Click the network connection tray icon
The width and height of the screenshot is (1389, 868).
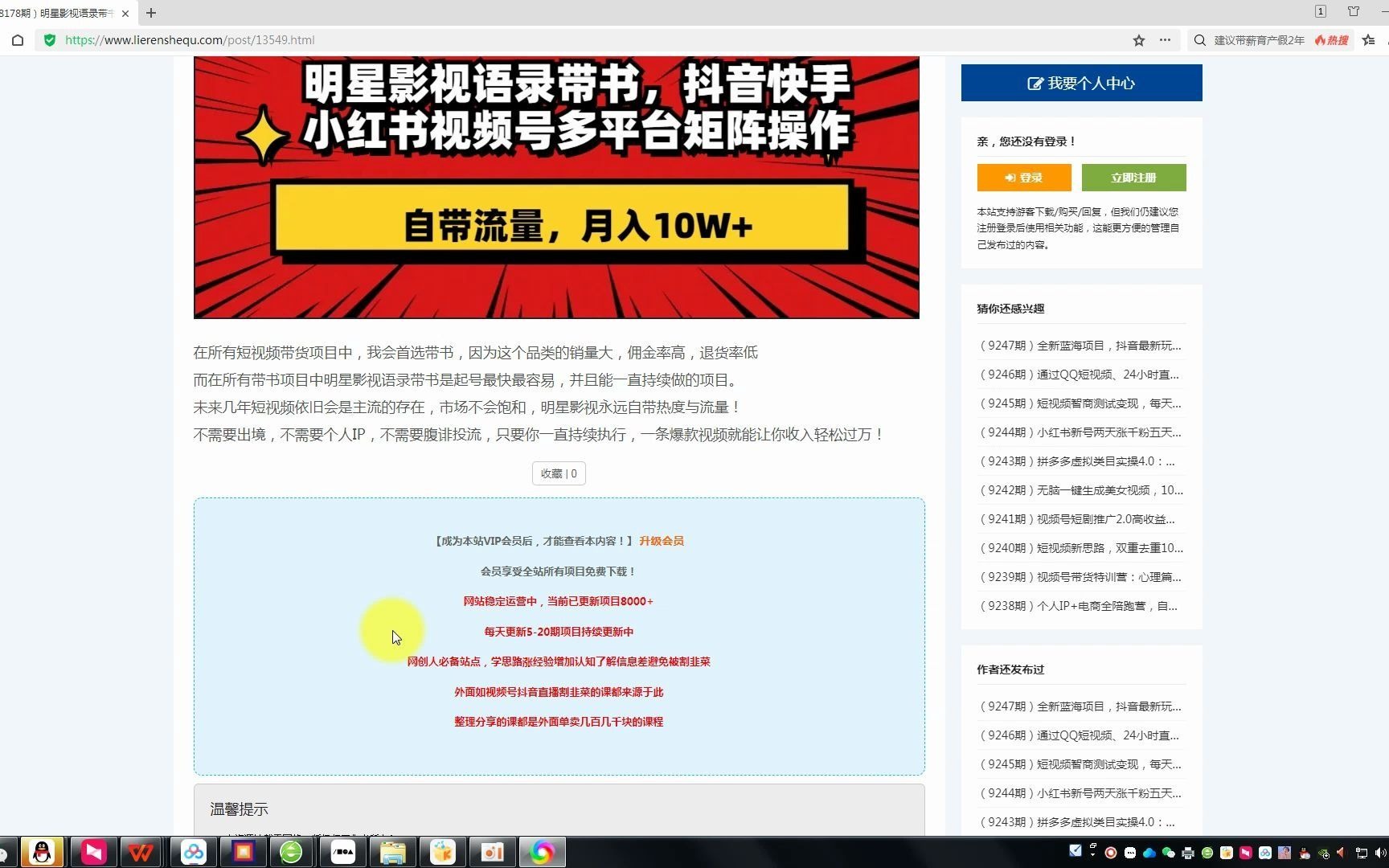1362,853
